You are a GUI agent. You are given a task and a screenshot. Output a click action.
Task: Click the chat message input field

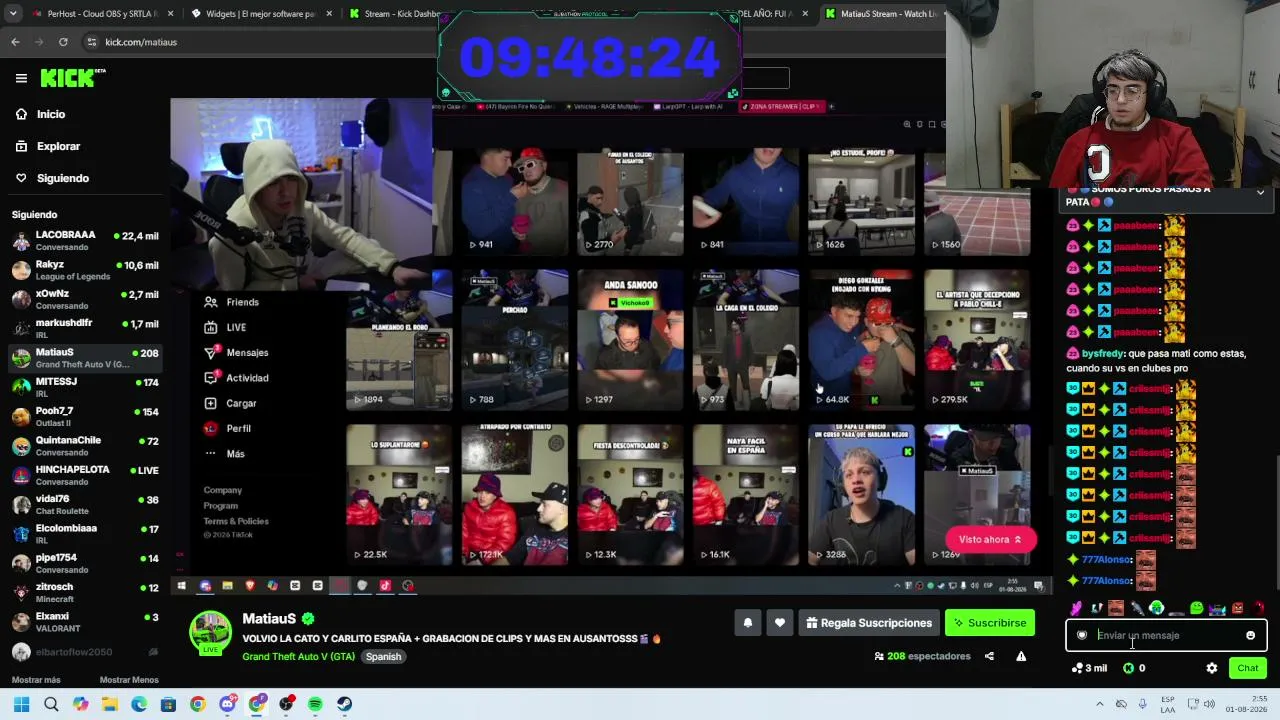pyautogui.click(x=1166, y=635)
